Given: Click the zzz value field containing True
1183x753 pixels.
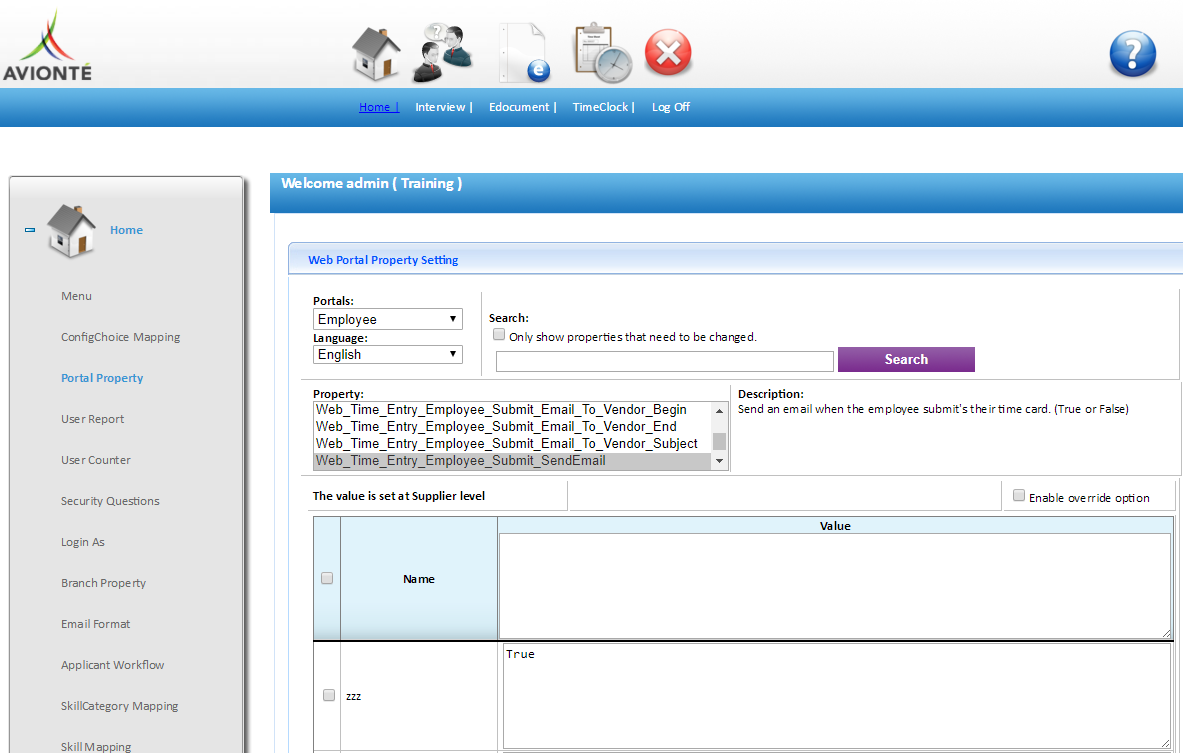Looking at the screenshot, I should 836,696.
